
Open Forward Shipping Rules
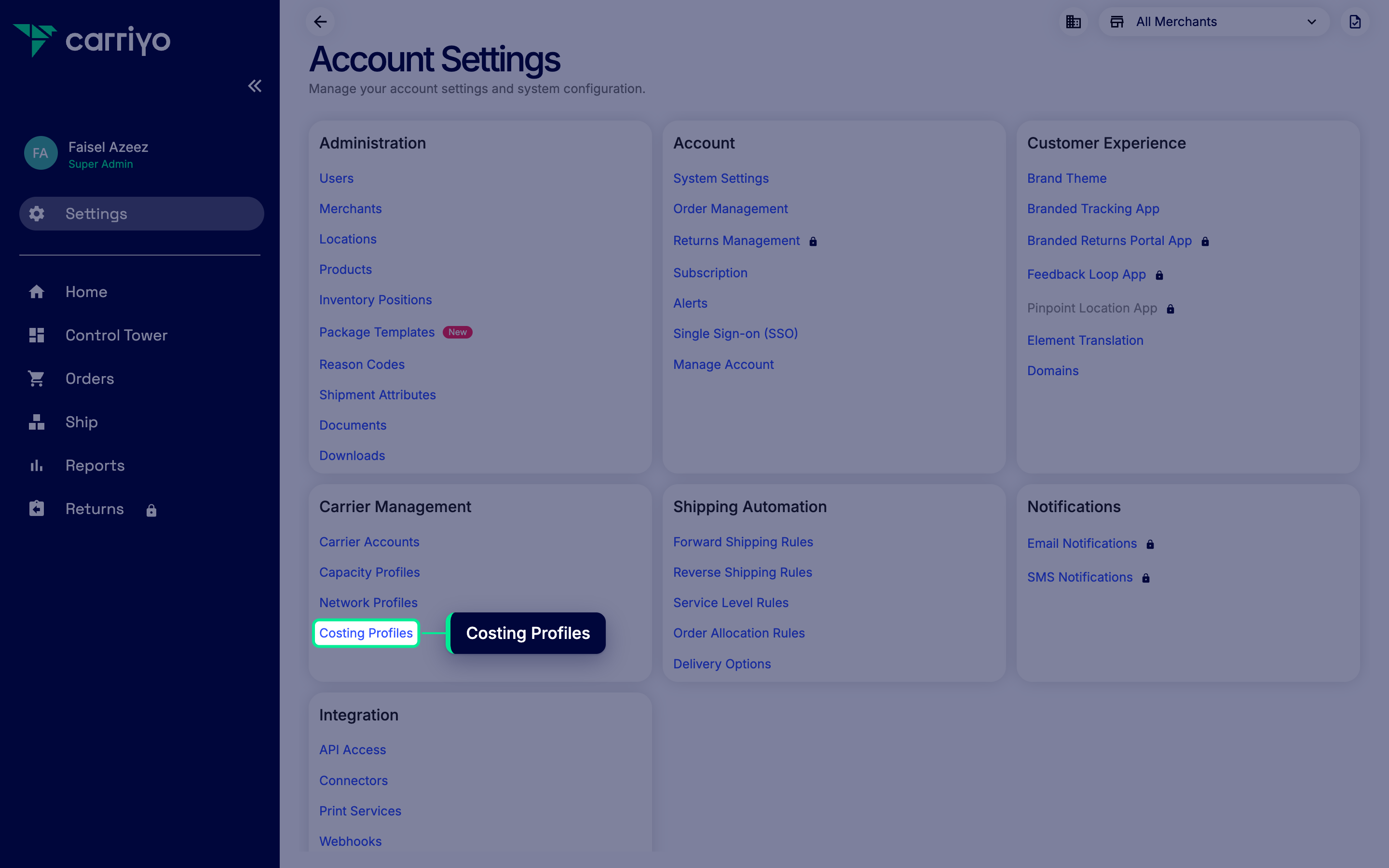(x=743, y=542)
